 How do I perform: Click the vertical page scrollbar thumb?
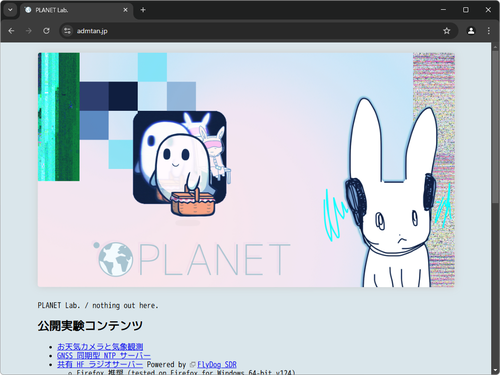495,127
